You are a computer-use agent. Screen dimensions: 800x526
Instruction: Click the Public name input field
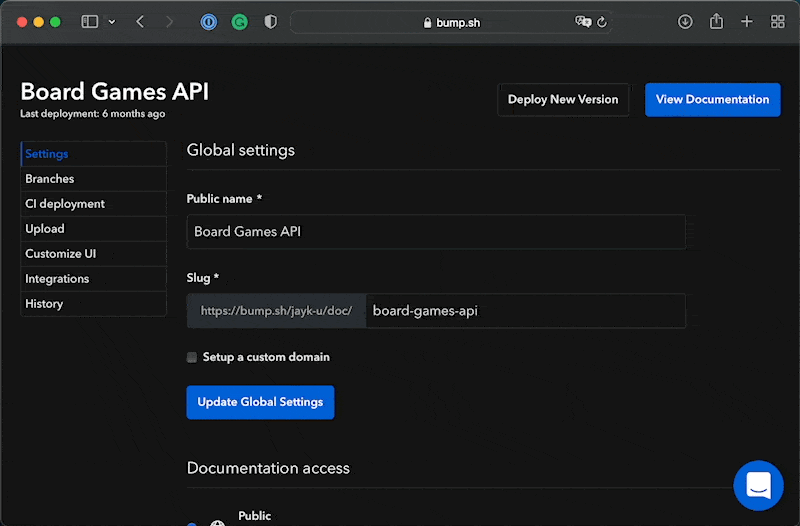(436, 232)
